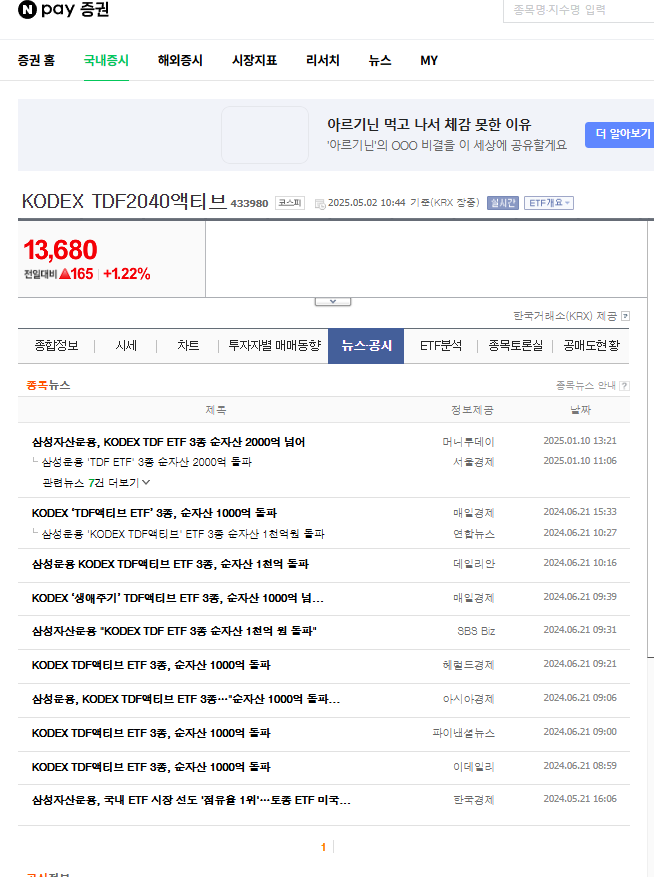Screen dimensions: 654x877
Task: Click the current price 13,680
Action: coord(60,250)
